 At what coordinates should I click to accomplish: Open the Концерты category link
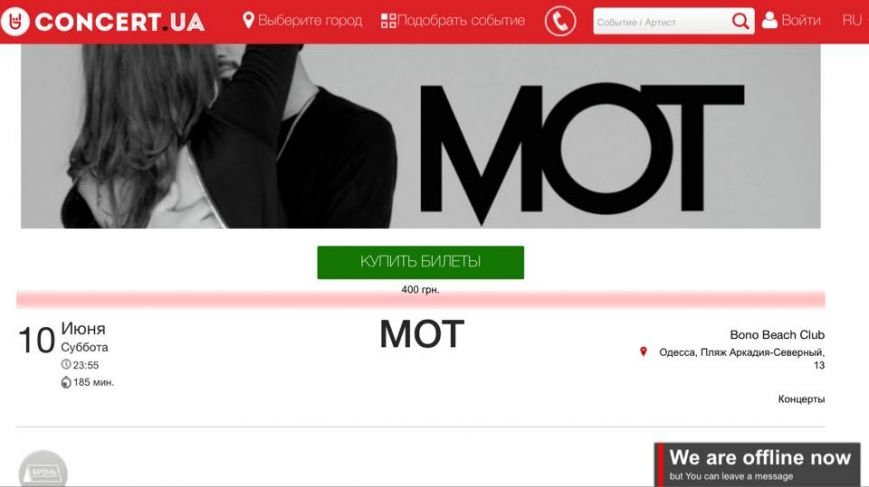tap(801, 399)
